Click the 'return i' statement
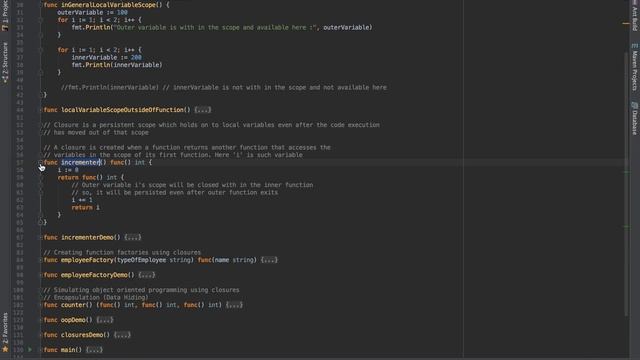 85,207
